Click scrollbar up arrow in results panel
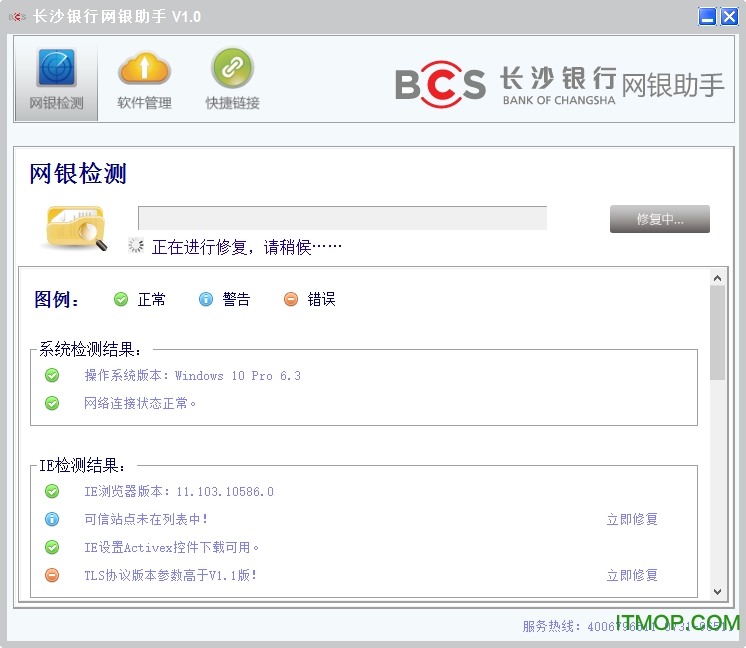The width and height of the screenshot is (746, 648). 717,278
